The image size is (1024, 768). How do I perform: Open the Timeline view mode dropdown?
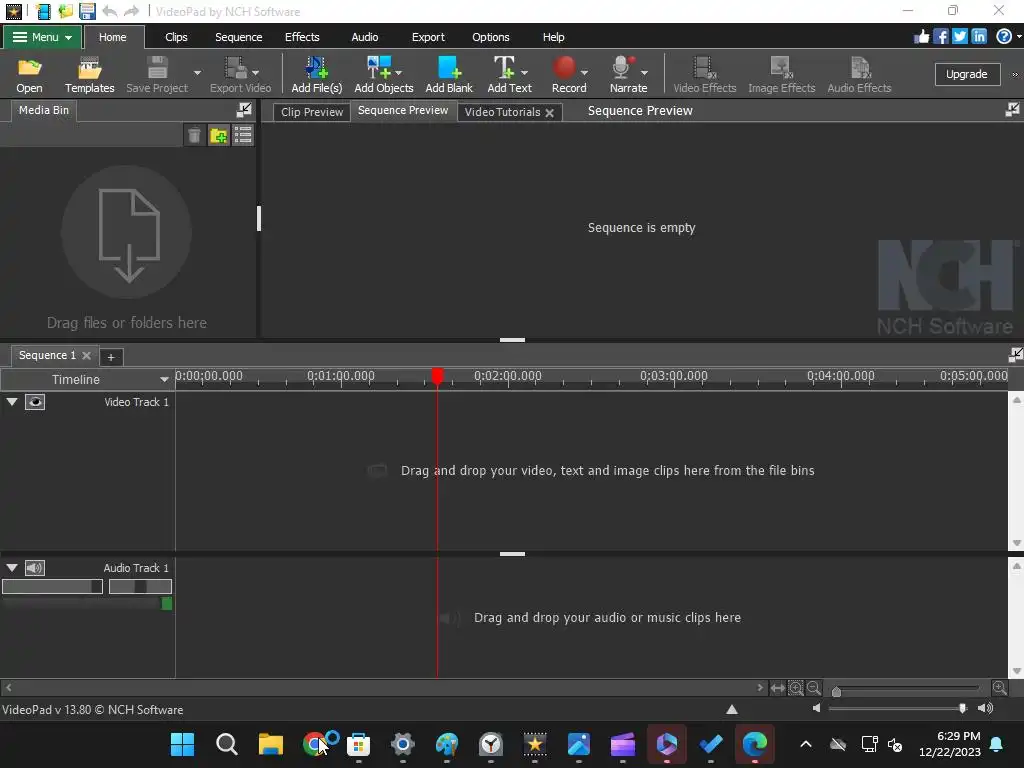coord(164,379)
